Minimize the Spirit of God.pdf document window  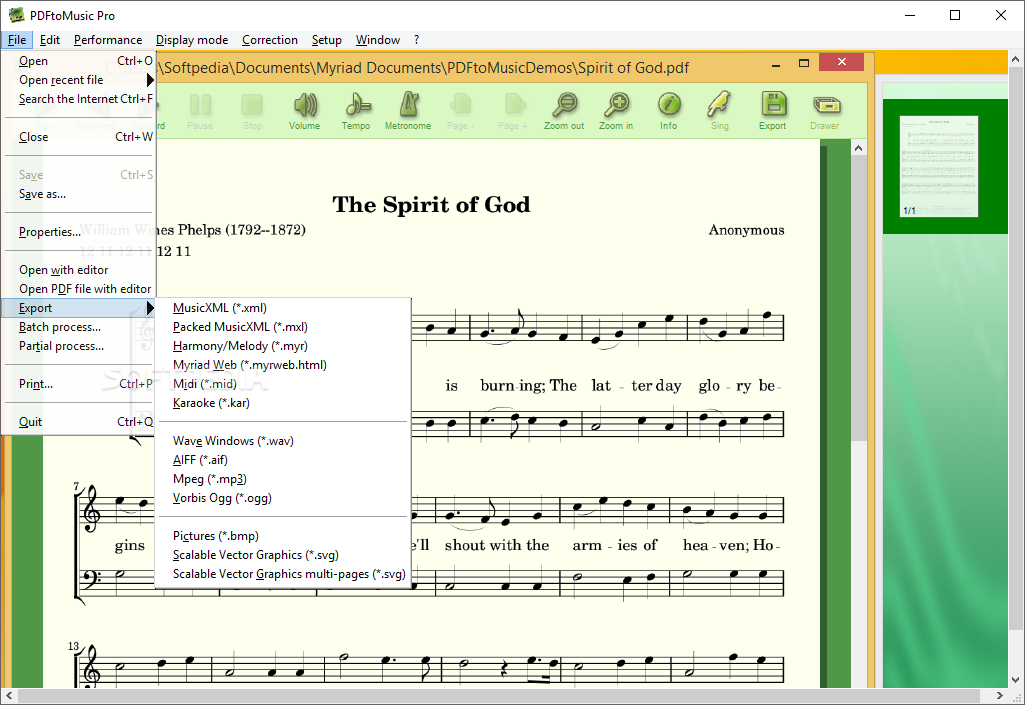[776, 63]
